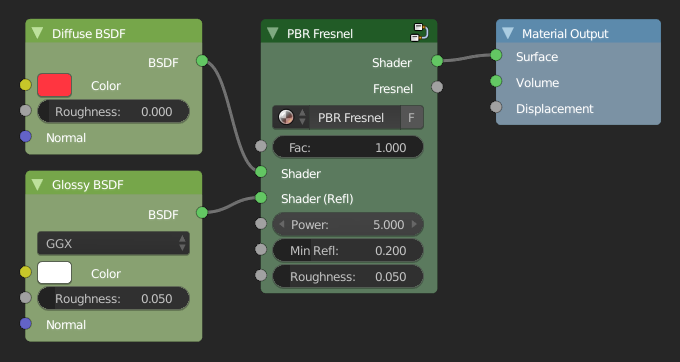Screen dimensions: 680x362
Task: Click the Material Output Surface input socket
Action: [x=497, y=55]
